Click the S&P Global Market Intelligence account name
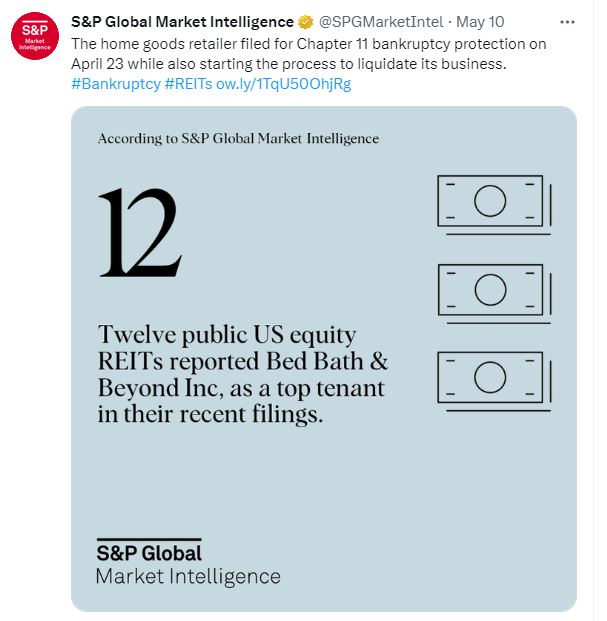This screenshot has height=621, width=607. [x=182, y=22]
